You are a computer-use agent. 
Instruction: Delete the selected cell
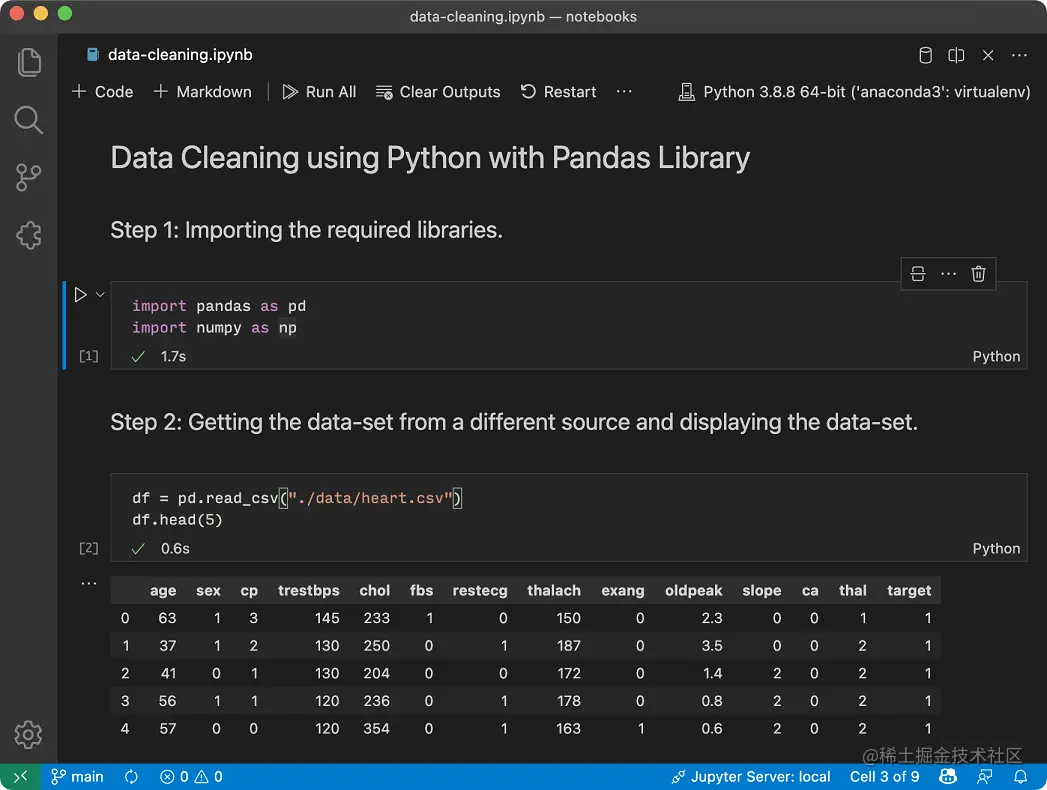(978, 274)
